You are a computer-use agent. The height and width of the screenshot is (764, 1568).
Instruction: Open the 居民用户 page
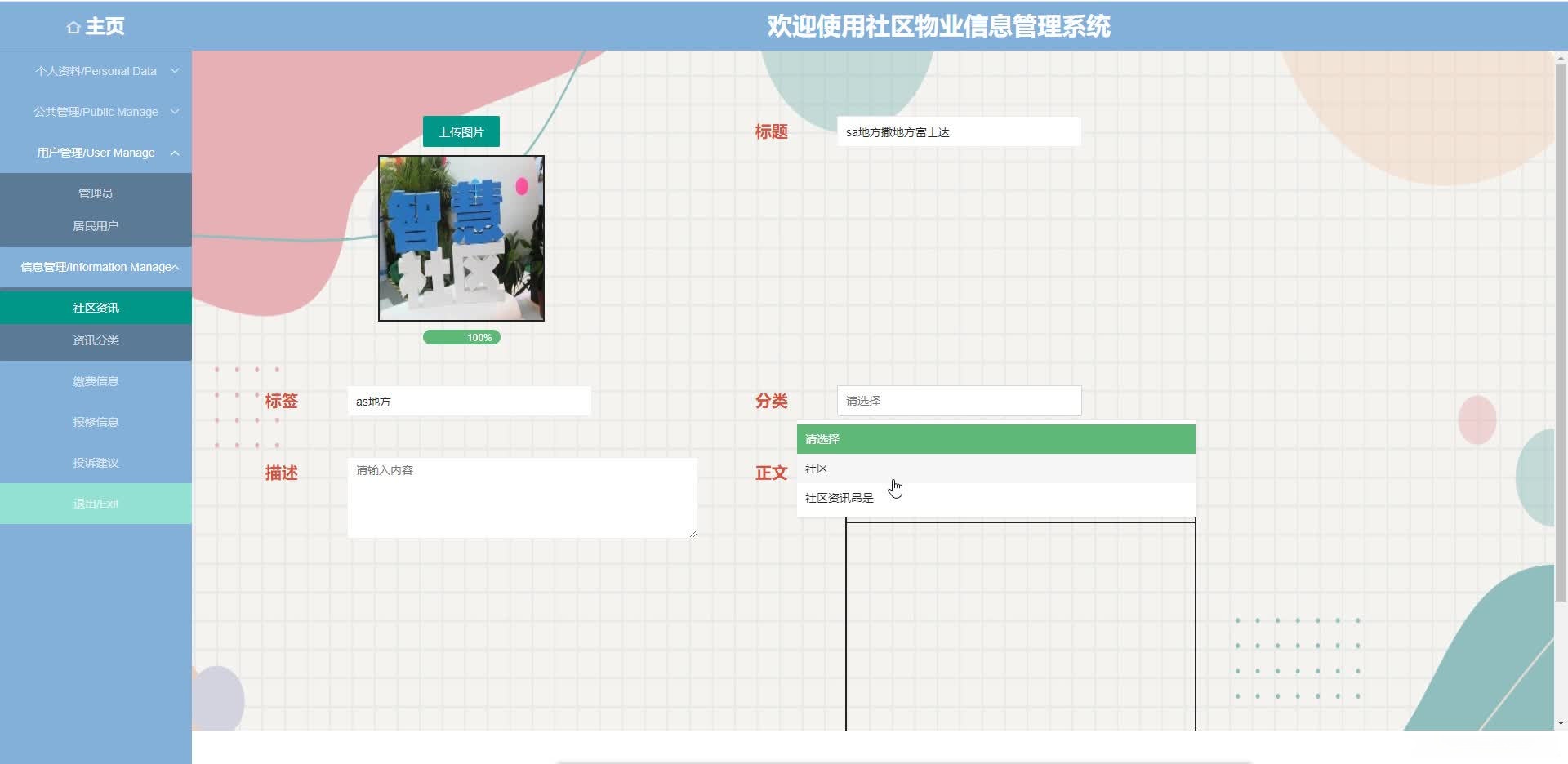[x=96, y=225]
